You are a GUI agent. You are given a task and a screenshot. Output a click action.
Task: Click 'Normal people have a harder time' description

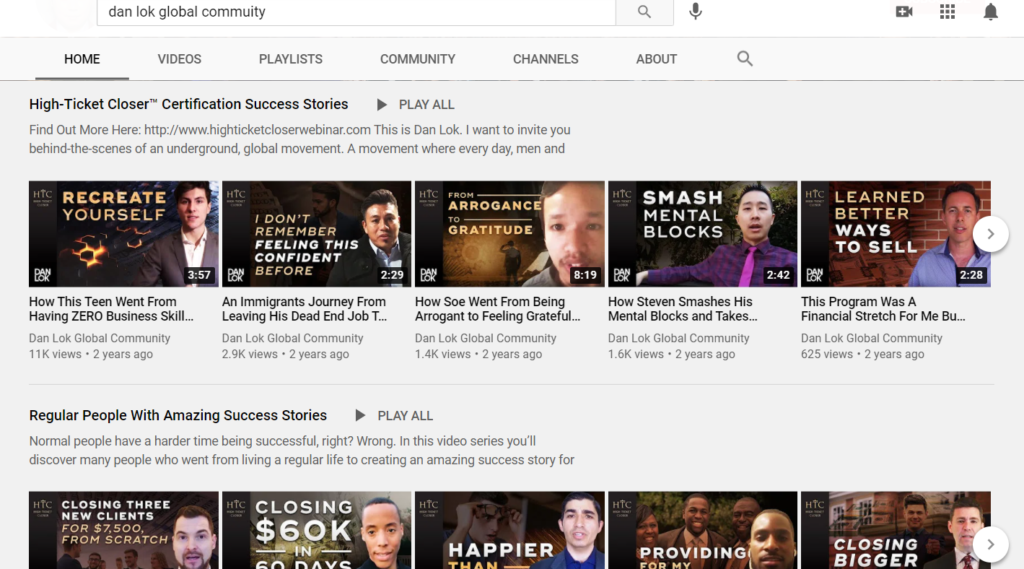[x=302, y=450]
